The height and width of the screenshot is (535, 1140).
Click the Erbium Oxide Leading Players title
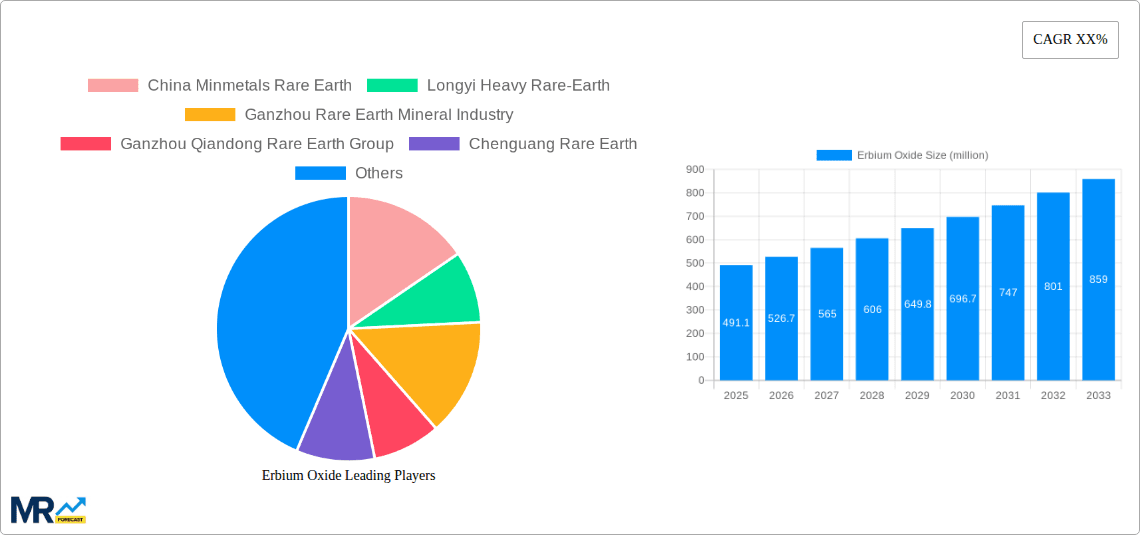click(x=348, y=475)
